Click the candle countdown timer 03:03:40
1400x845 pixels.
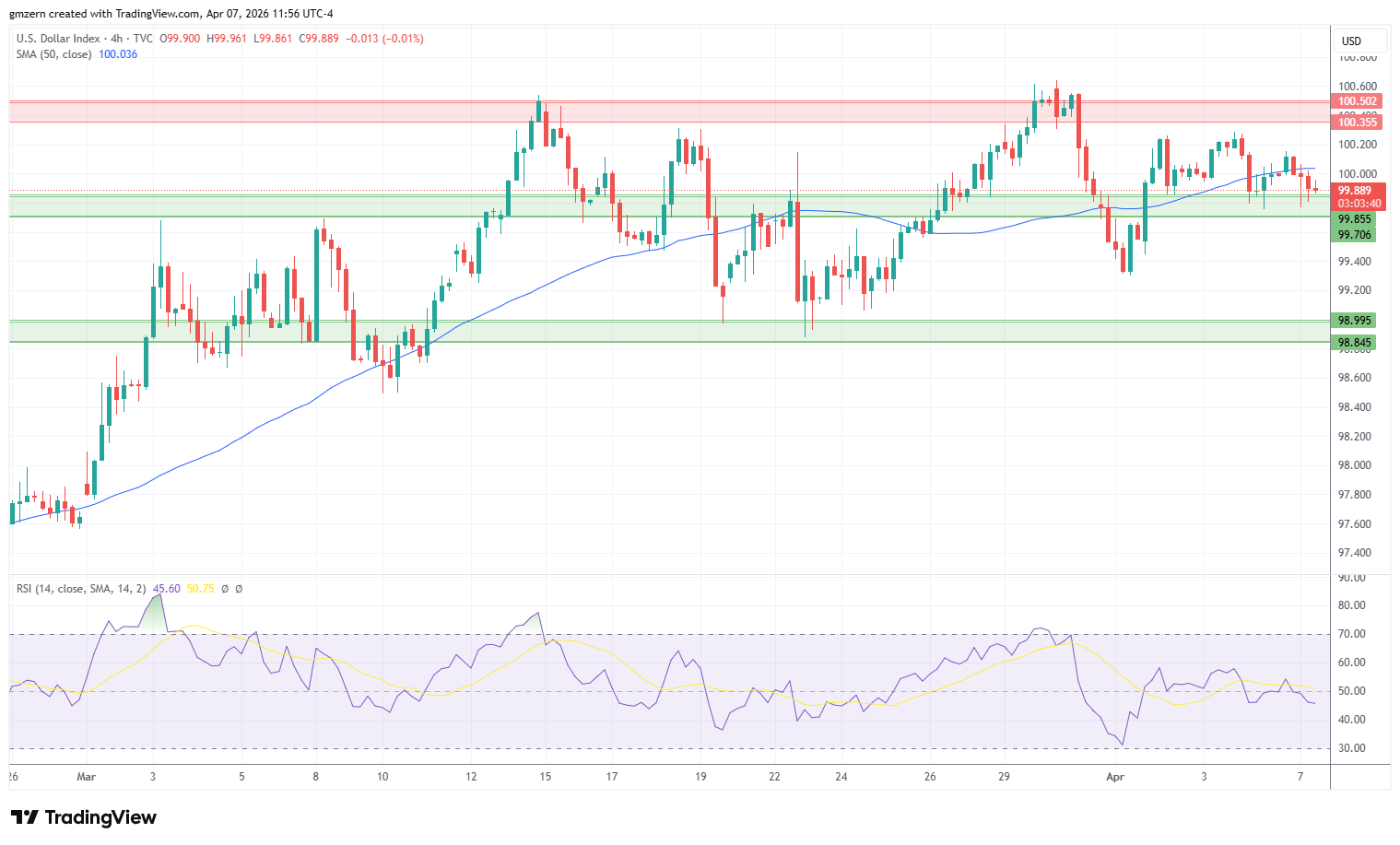(1359, 204)
